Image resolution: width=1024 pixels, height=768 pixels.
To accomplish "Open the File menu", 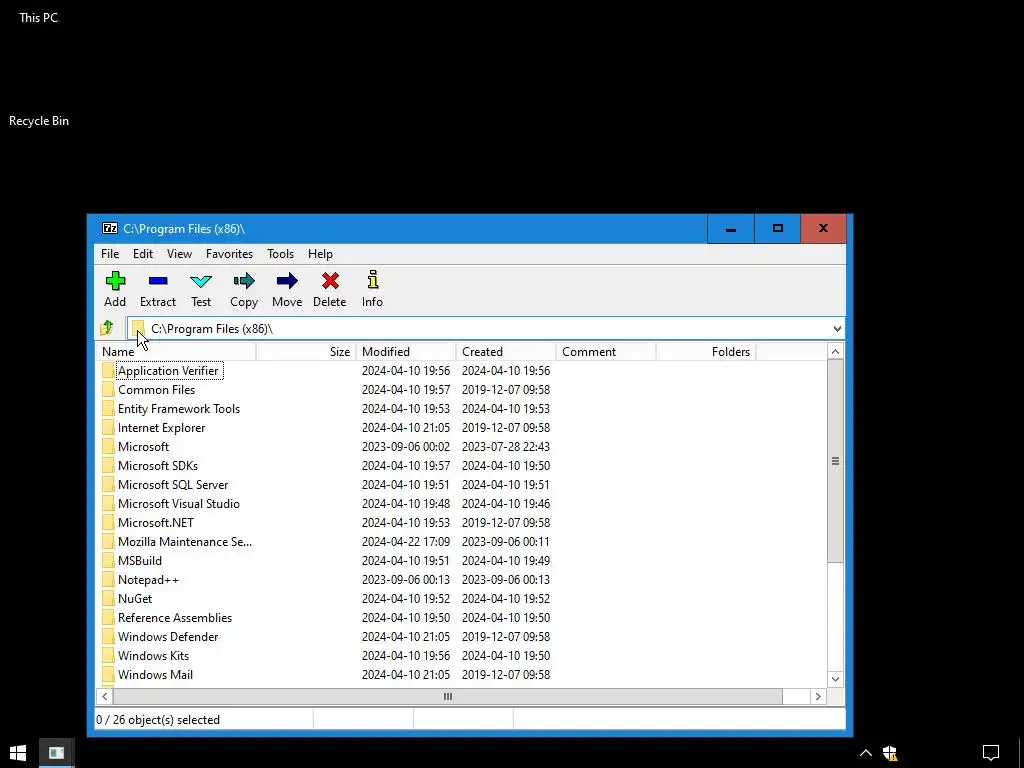I will [x=110, y=254].
